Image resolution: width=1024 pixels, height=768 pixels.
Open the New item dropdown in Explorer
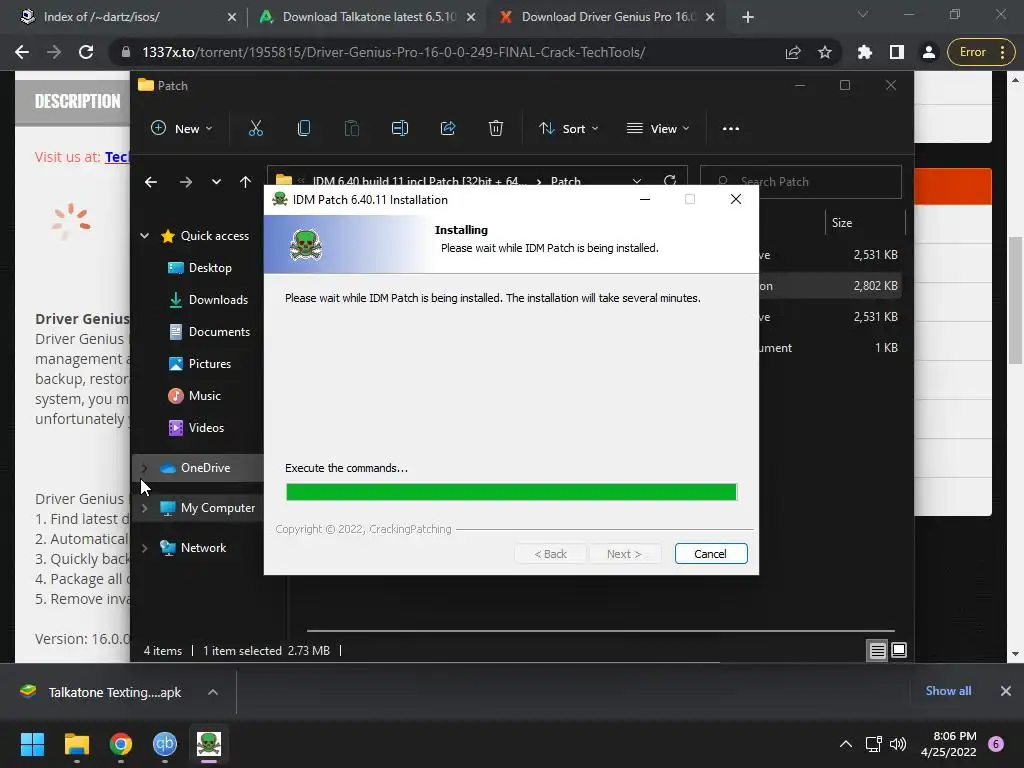tap(182, 129)
